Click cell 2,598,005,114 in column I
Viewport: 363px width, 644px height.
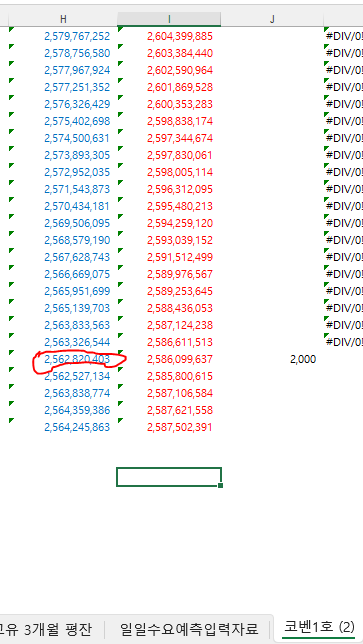point(180,172)
